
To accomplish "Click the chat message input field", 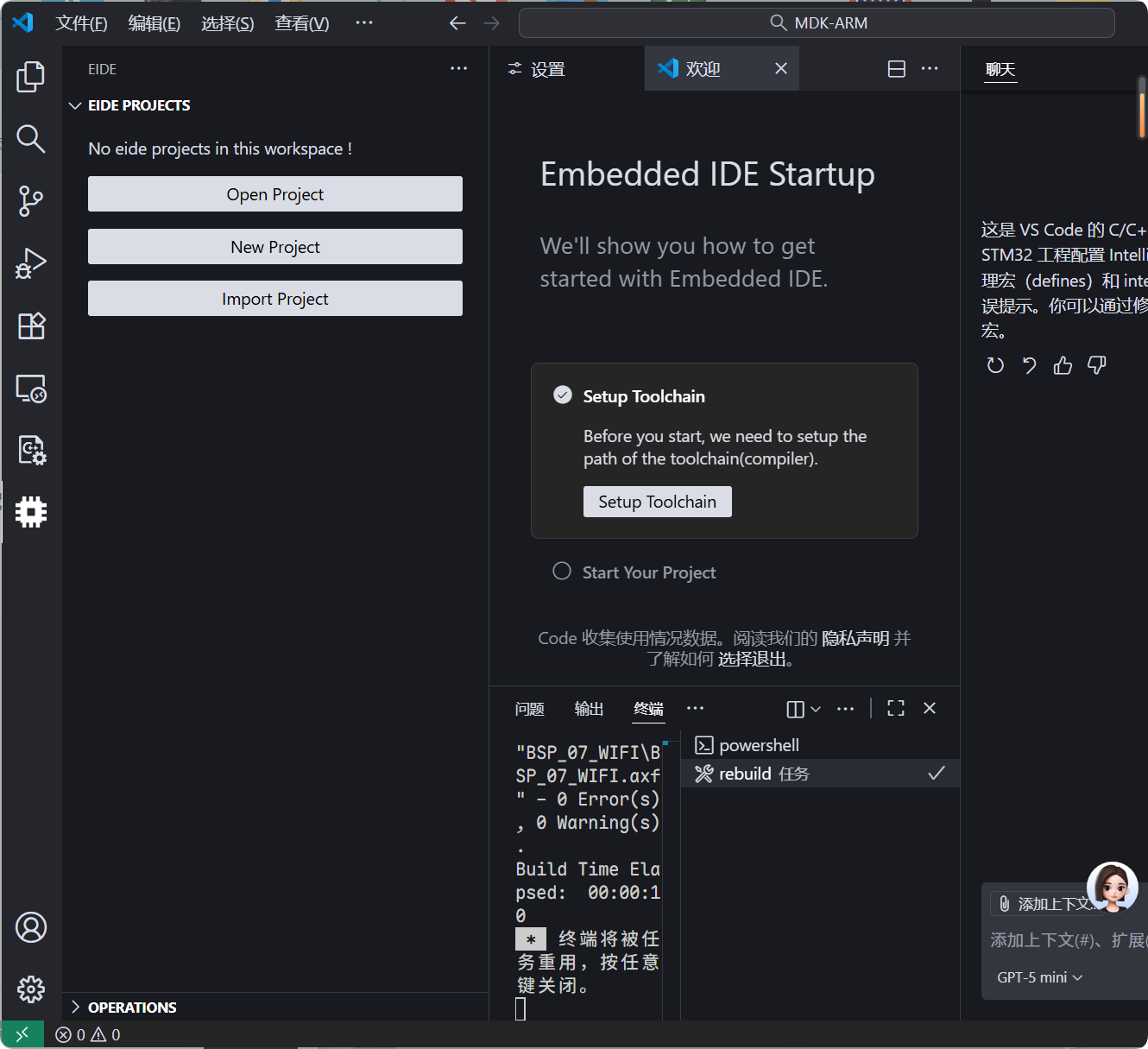I will pos(1069,940).
